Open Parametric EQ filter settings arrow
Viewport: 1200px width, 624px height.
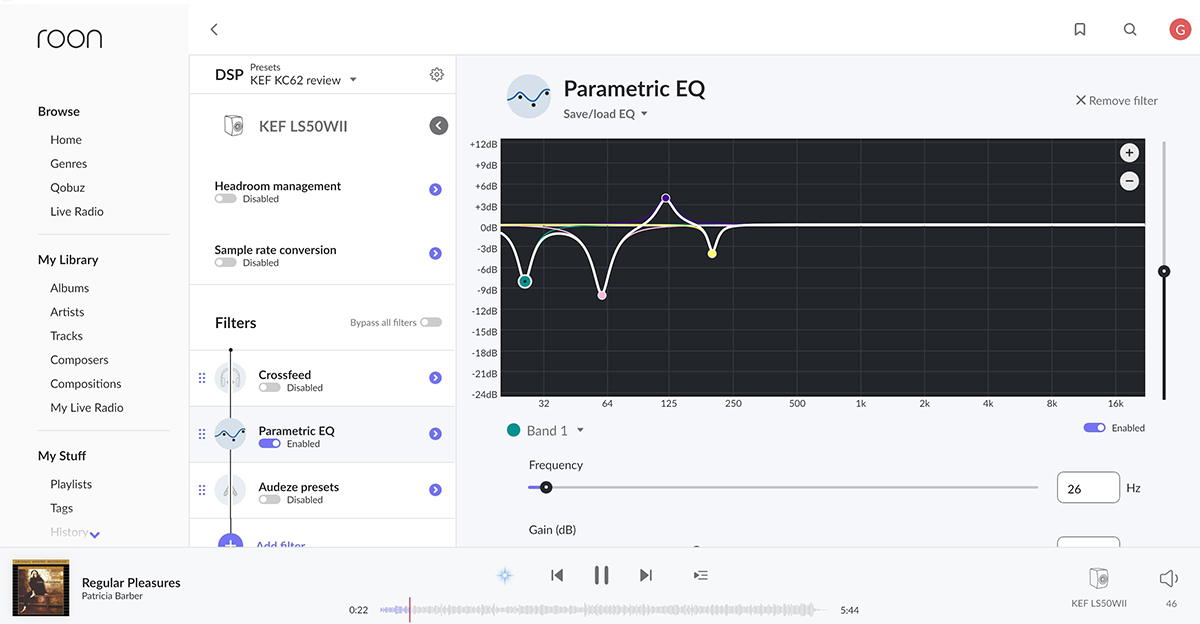[x=435, y=434]
